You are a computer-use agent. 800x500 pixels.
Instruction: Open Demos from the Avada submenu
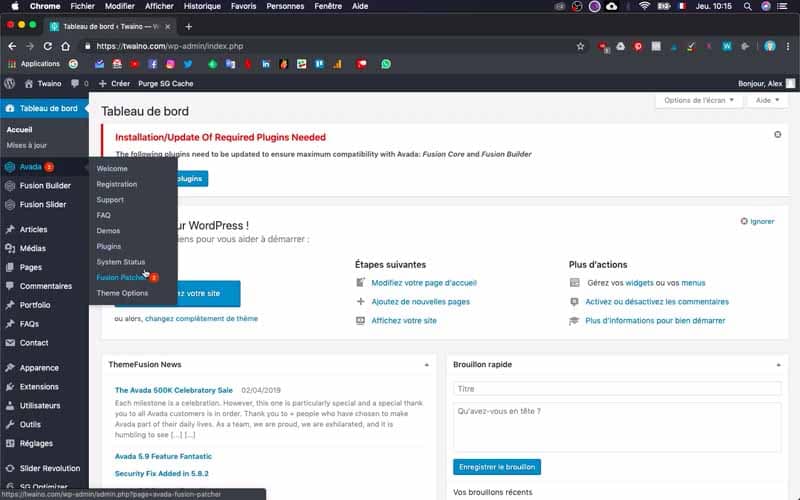click(108, 231)
